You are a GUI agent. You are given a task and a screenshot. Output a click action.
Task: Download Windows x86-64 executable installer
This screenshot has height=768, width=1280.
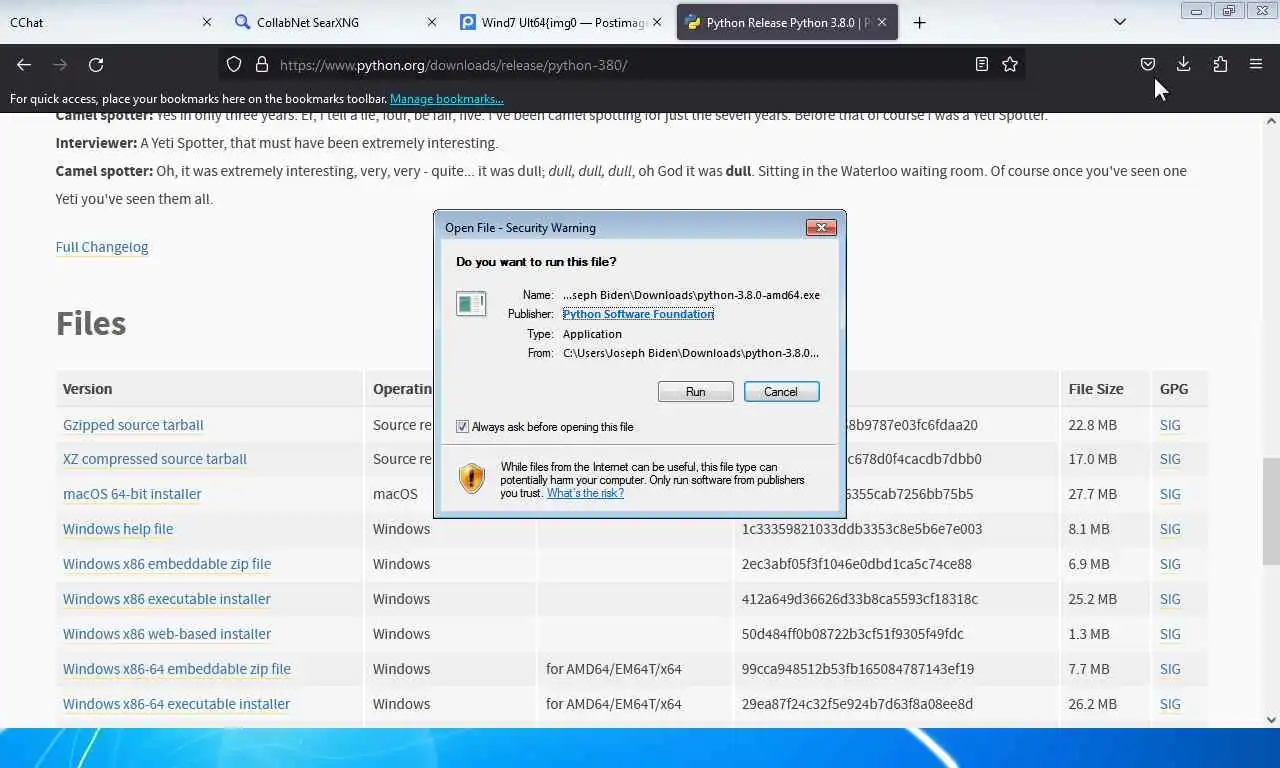coord(176,704)
